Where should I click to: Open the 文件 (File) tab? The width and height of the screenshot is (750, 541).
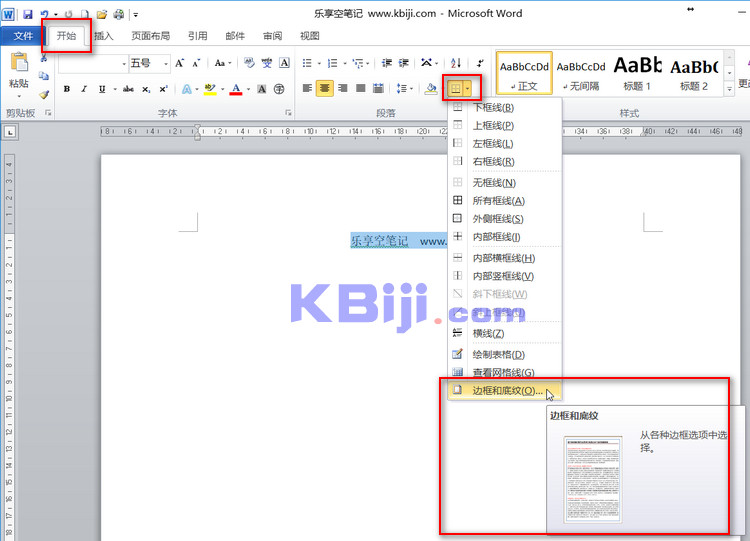(23, 36)
